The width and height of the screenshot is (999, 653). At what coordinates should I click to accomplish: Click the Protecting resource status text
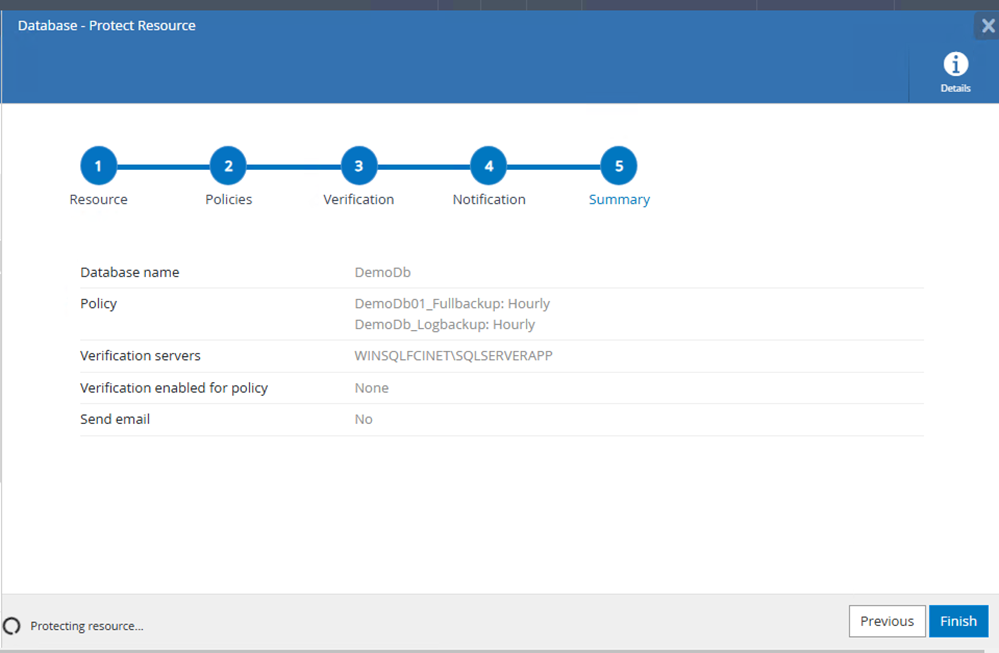click(x=87, y=626)
